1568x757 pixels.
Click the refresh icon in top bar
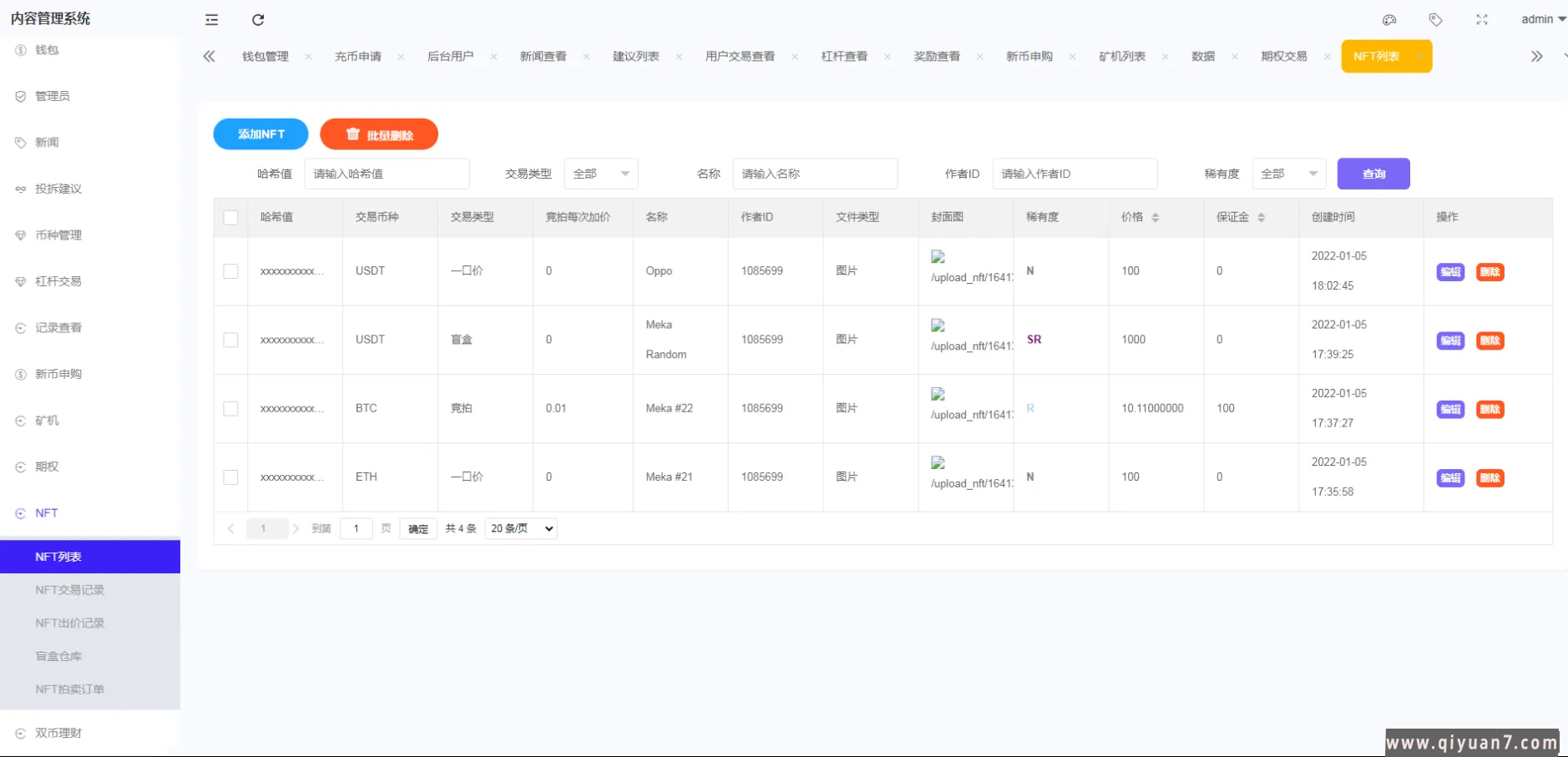point(258,20)
